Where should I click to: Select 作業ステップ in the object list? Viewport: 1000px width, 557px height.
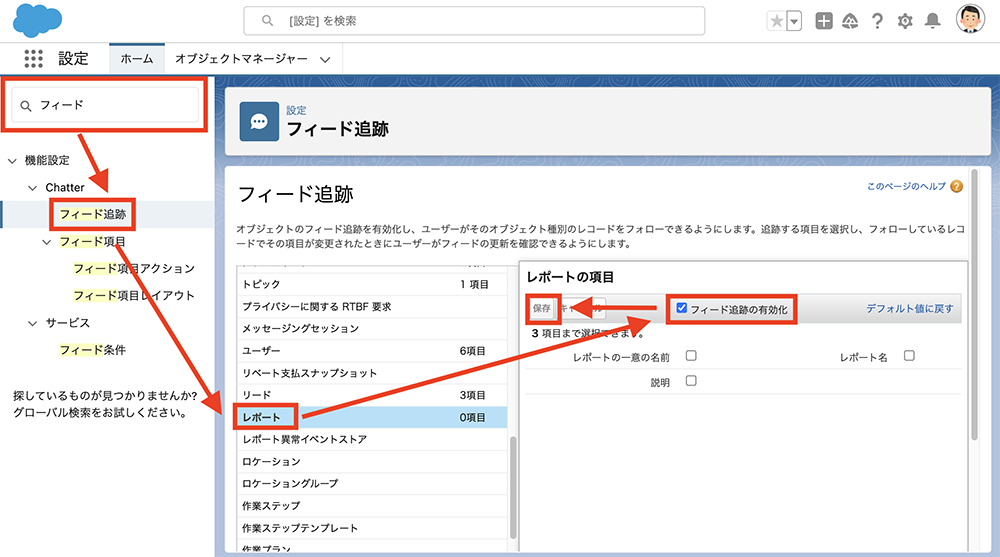(372, 506)
